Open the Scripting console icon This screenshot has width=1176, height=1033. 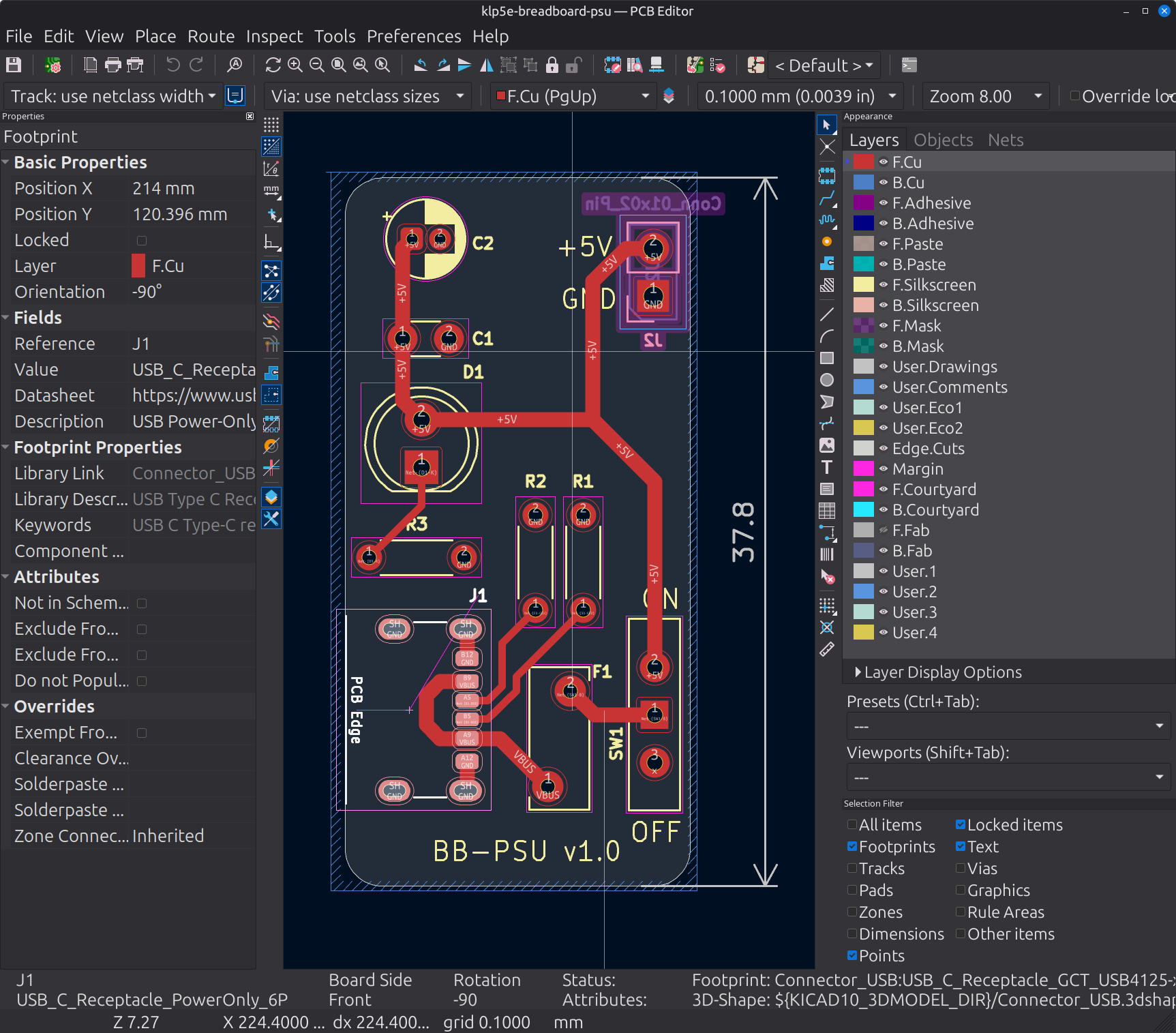click(909, 65)
